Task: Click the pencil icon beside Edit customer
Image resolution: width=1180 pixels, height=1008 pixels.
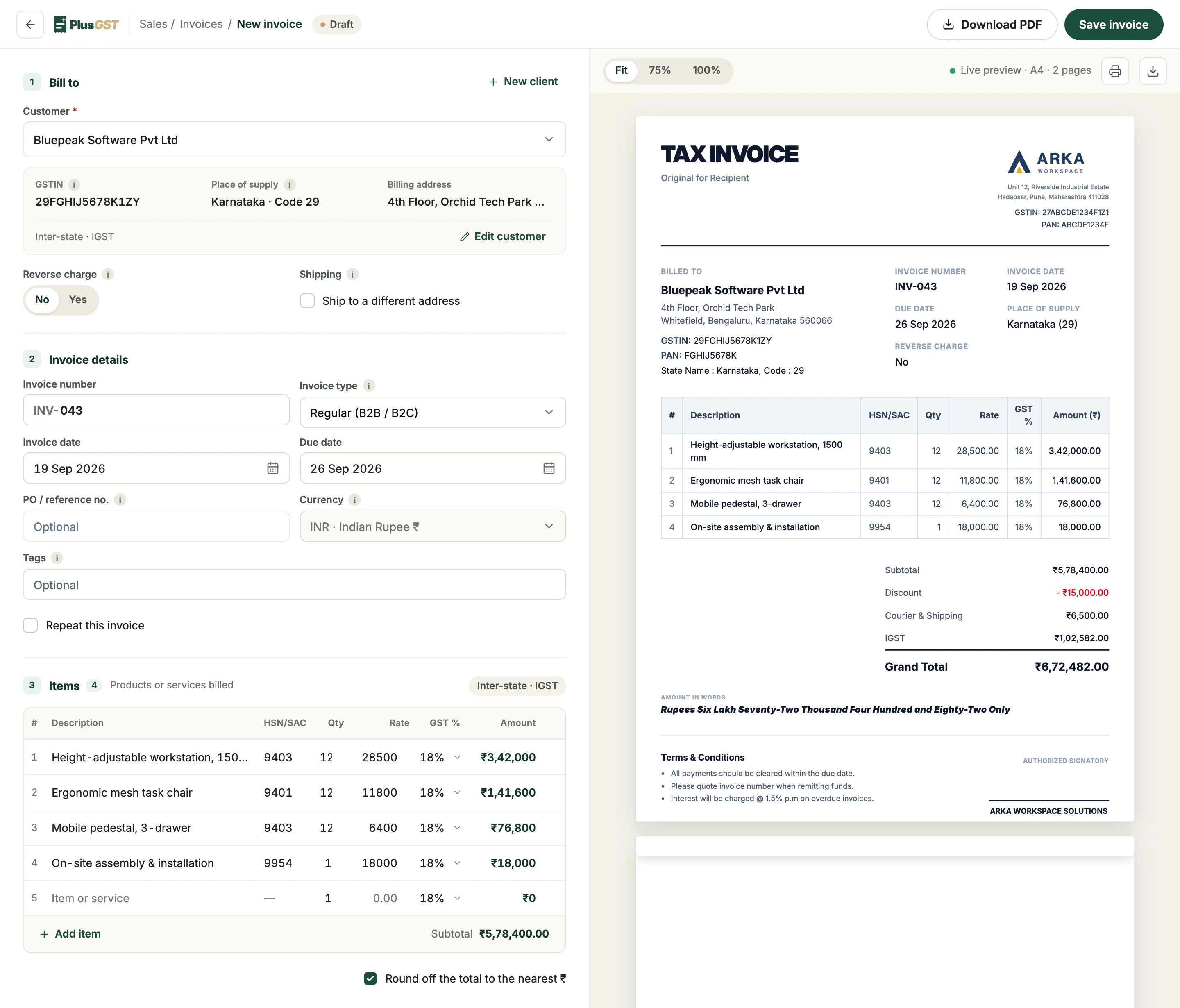Action: 465,236
